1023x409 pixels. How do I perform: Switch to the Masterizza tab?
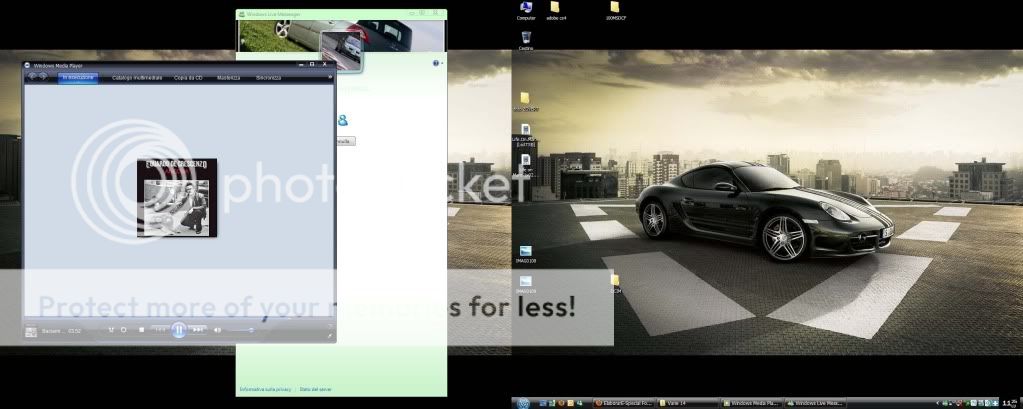pyautogui.click(x=228, y=78)
